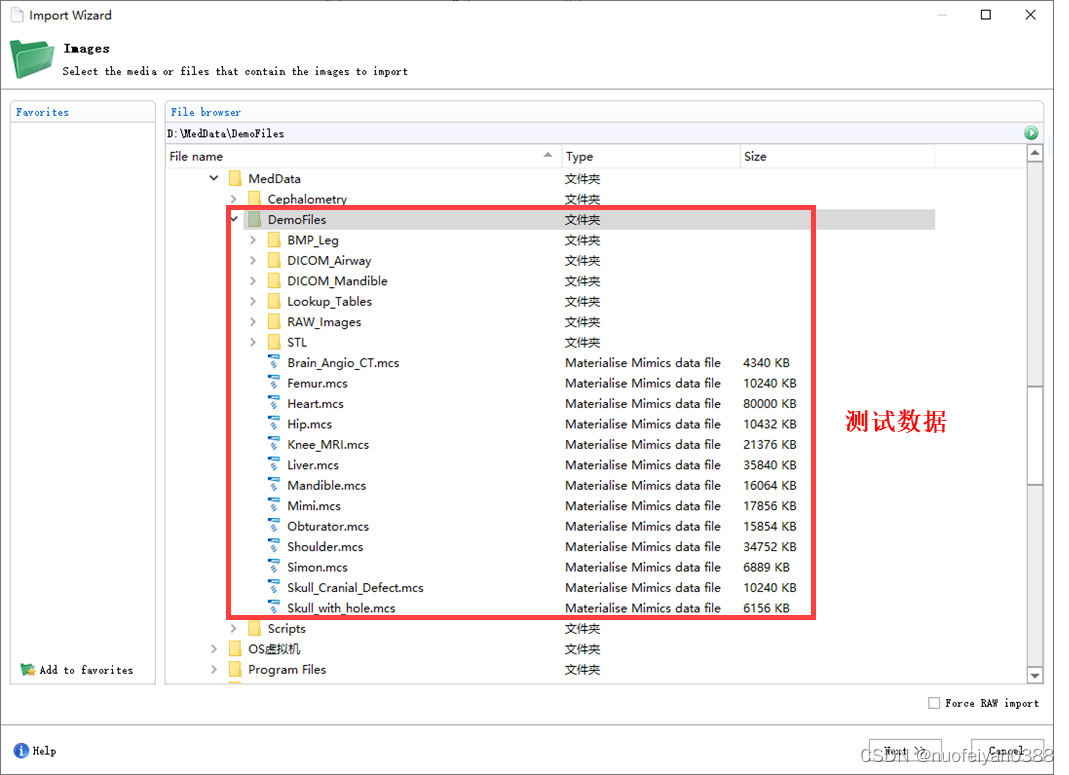The height and width of the screenshot is (775, 1069).
Task: Click the green refresh path icon
Action: pyautogui.click(x=1031, y=133)
